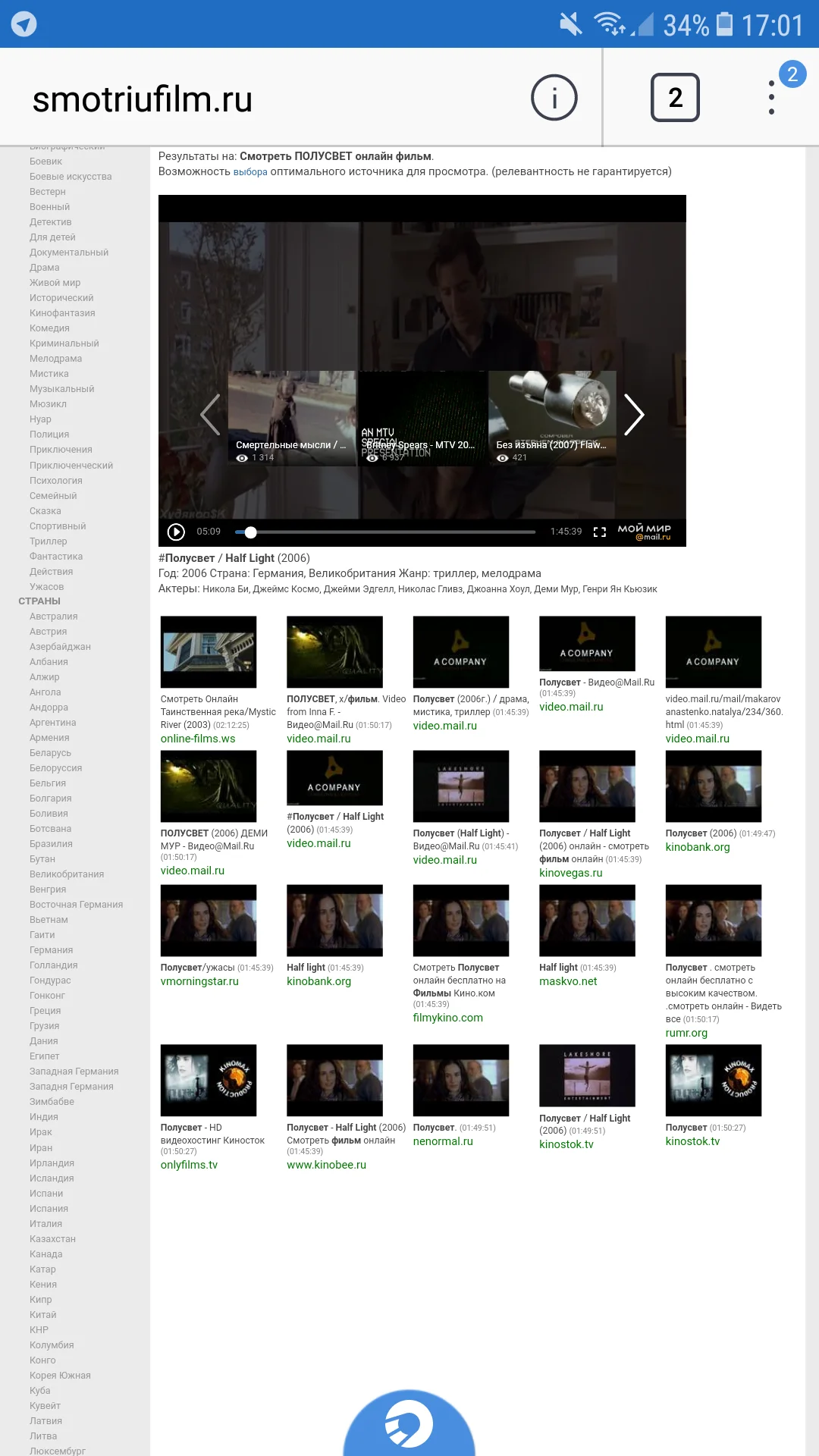Select the Семейный genre
The width and height of the screenshot is (819, 1456).
pos(53,496)
